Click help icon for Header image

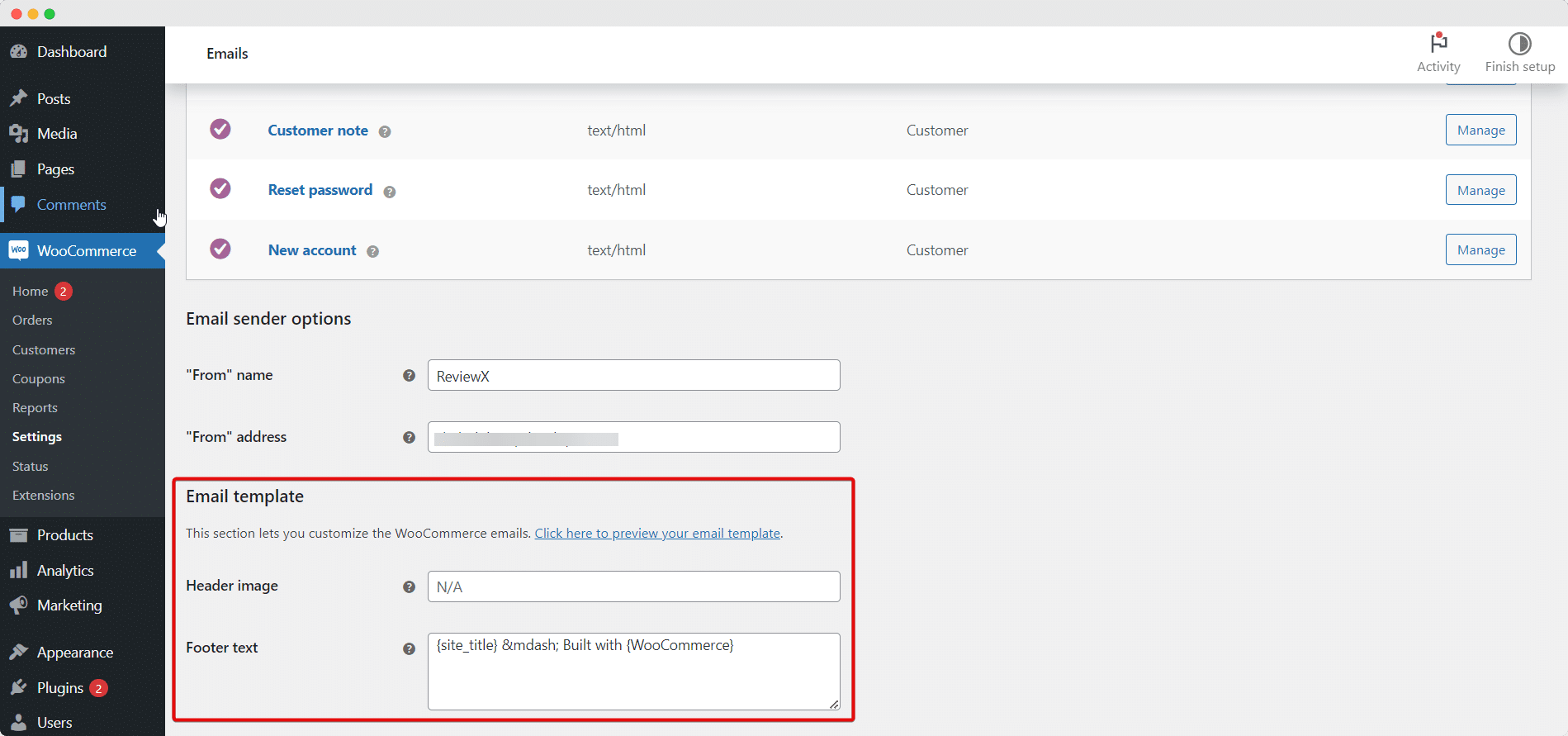coord(409,586)
